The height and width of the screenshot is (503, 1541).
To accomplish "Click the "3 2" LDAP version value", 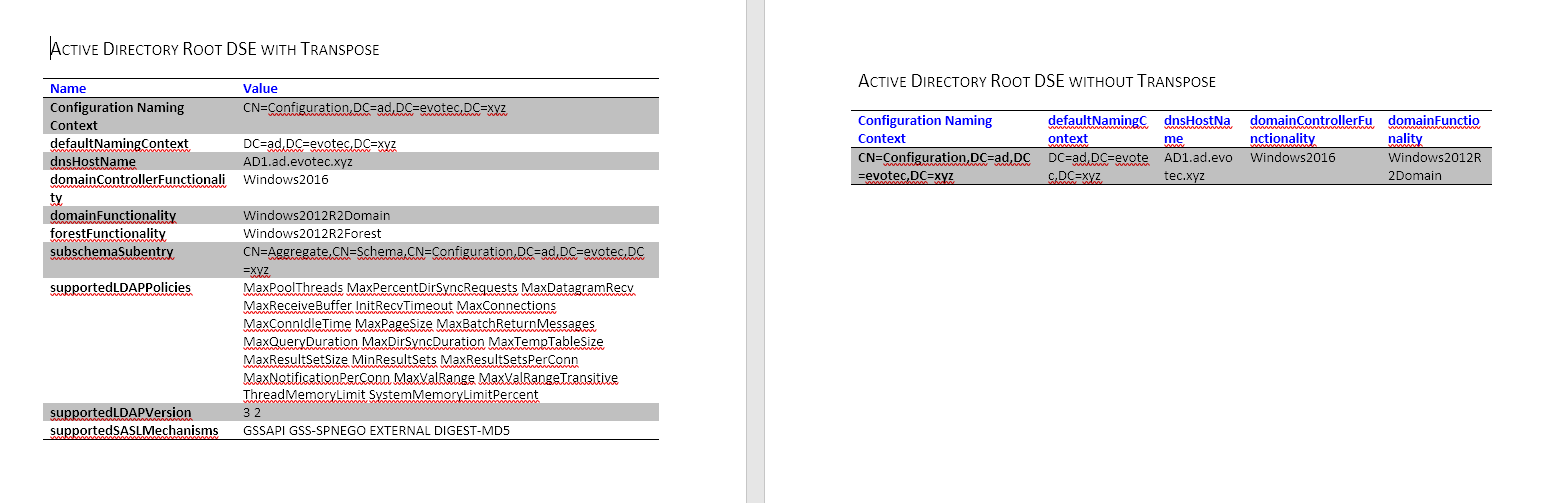I will pos(253,412).
